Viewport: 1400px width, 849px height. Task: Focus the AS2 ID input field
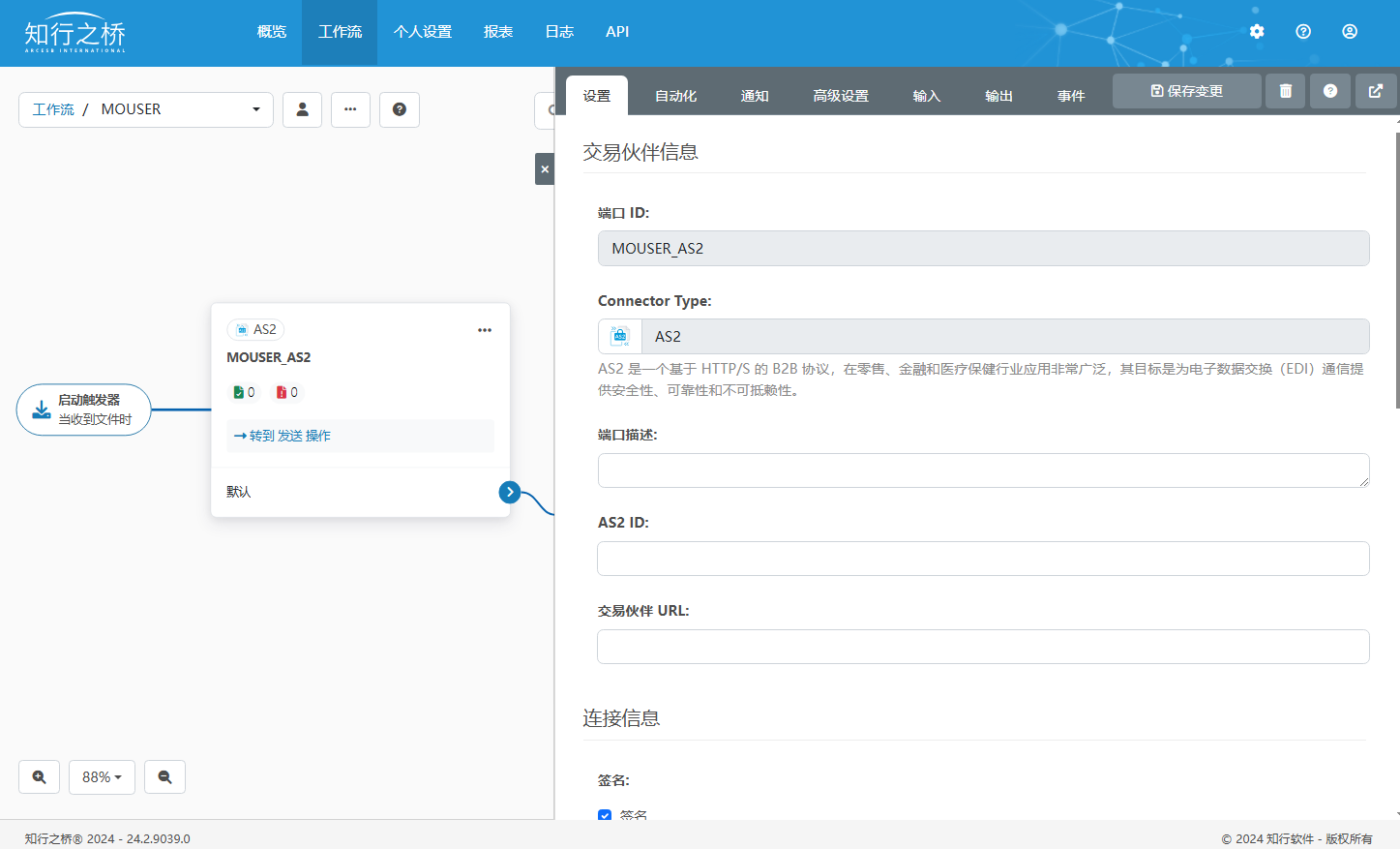coord(983,559)
